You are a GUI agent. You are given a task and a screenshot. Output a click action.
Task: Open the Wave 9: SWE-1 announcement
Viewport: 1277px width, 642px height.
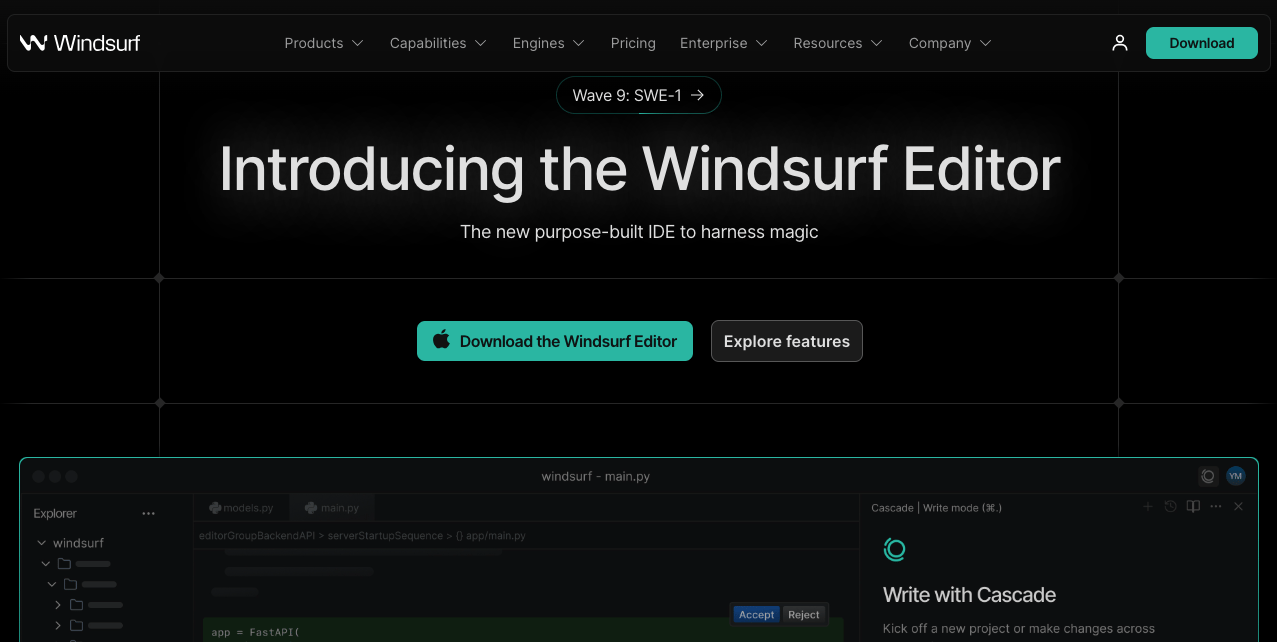[x=639, y=95]
